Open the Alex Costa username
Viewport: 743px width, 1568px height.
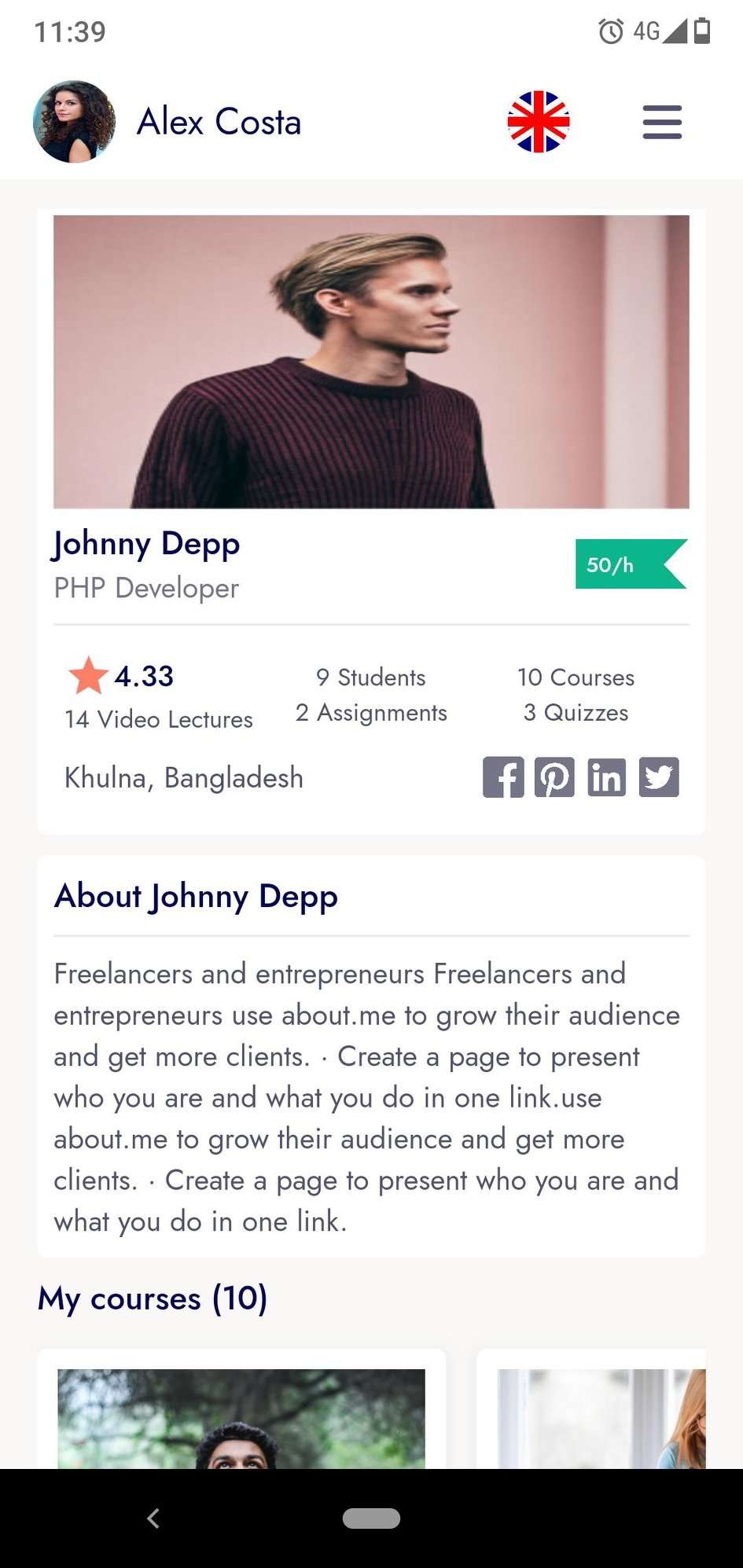tap(219, 123)
